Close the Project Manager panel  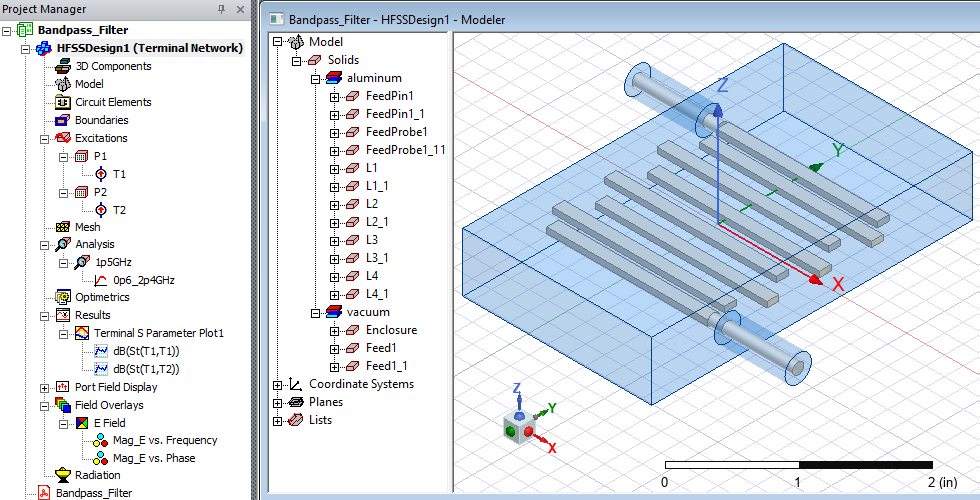pyautogui.click(x=240, y=9)
